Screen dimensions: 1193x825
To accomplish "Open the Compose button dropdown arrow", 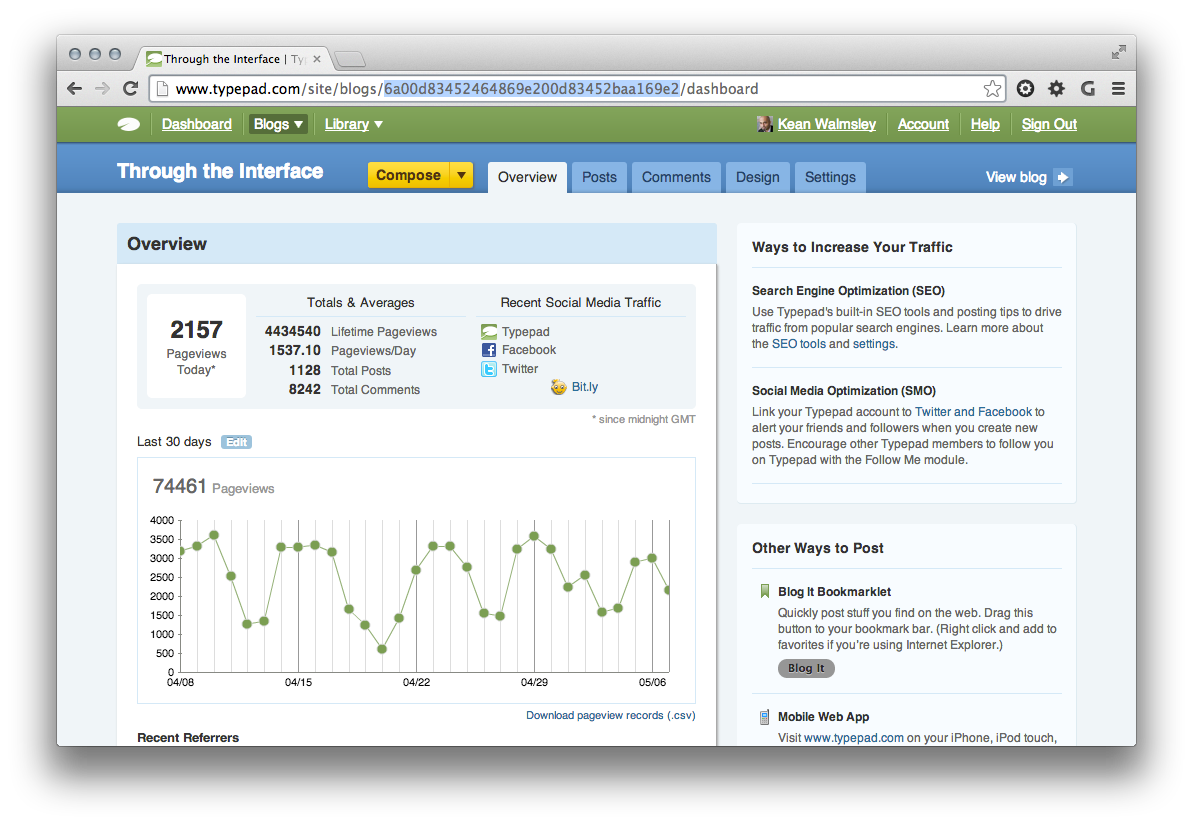I will point(461,176).
